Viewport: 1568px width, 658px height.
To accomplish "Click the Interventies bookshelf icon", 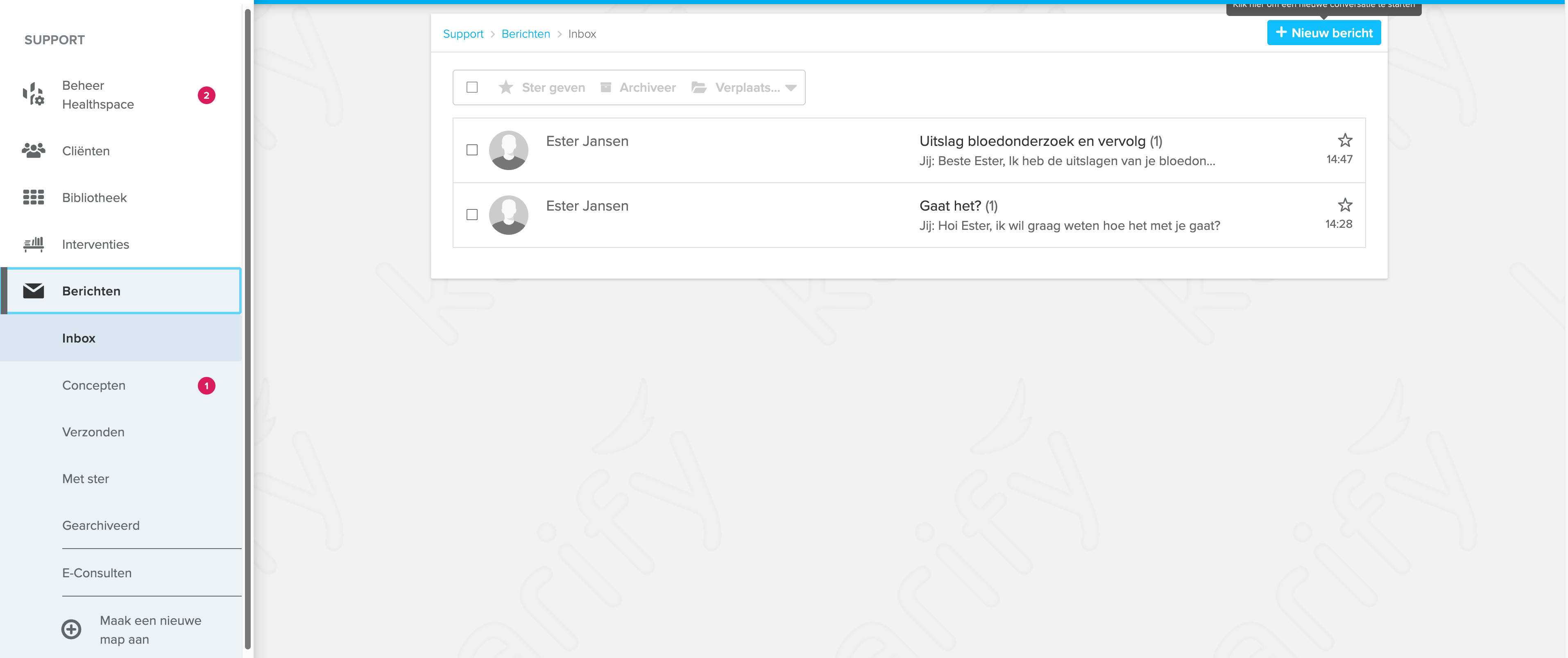I will coord(34,244).
